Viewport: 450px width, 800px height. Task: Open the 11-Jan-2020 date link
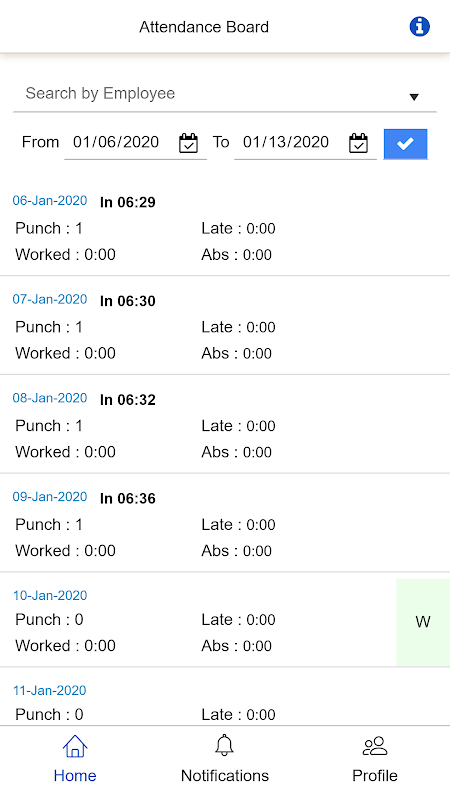point(50,690)
